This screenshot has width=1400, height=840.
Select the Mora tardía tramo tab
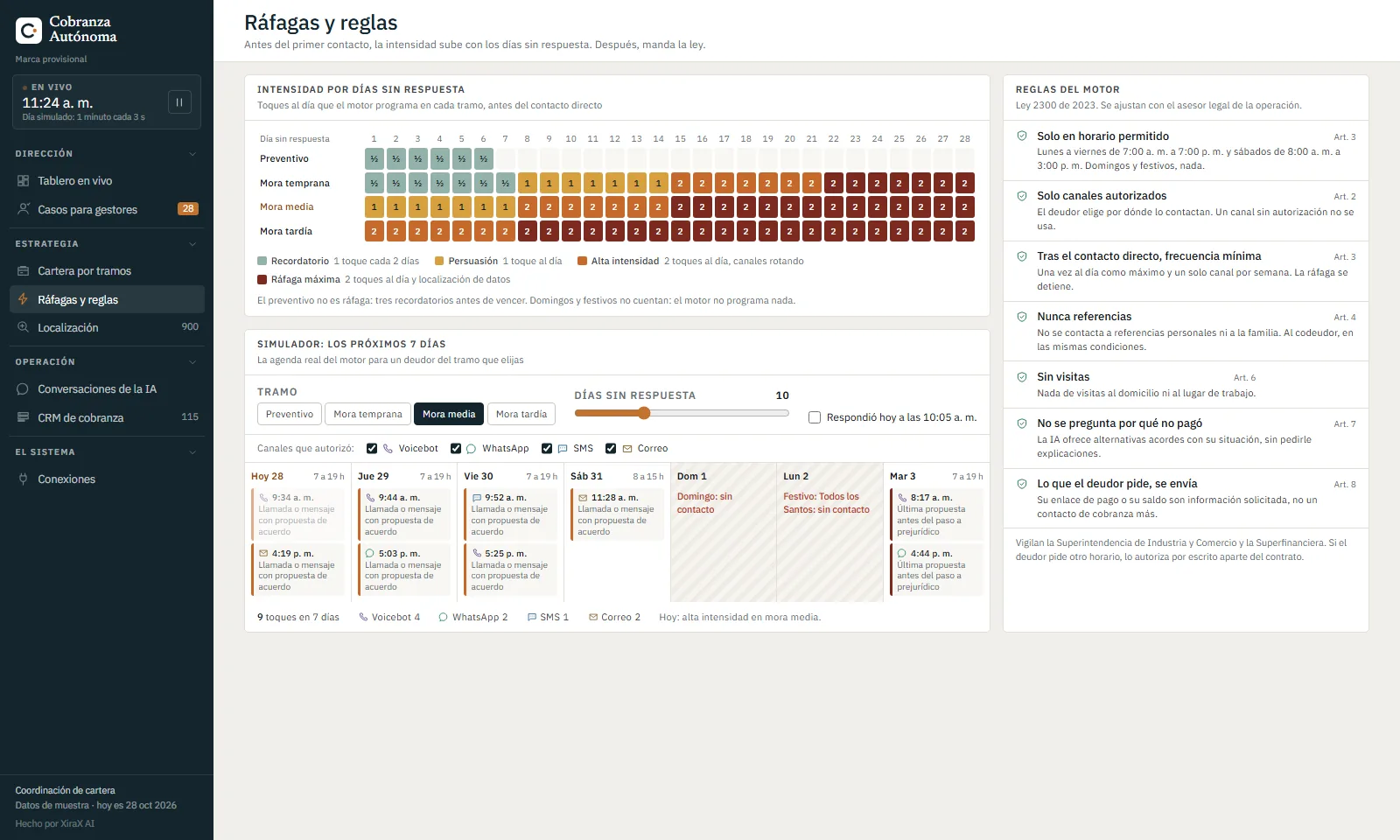[521, 414]
